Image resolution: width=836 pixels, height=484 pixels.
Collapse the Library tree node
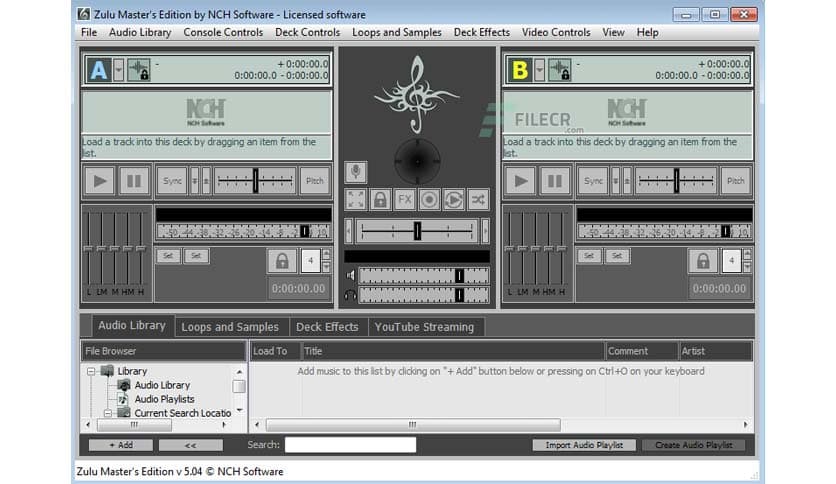click(91, 371)
